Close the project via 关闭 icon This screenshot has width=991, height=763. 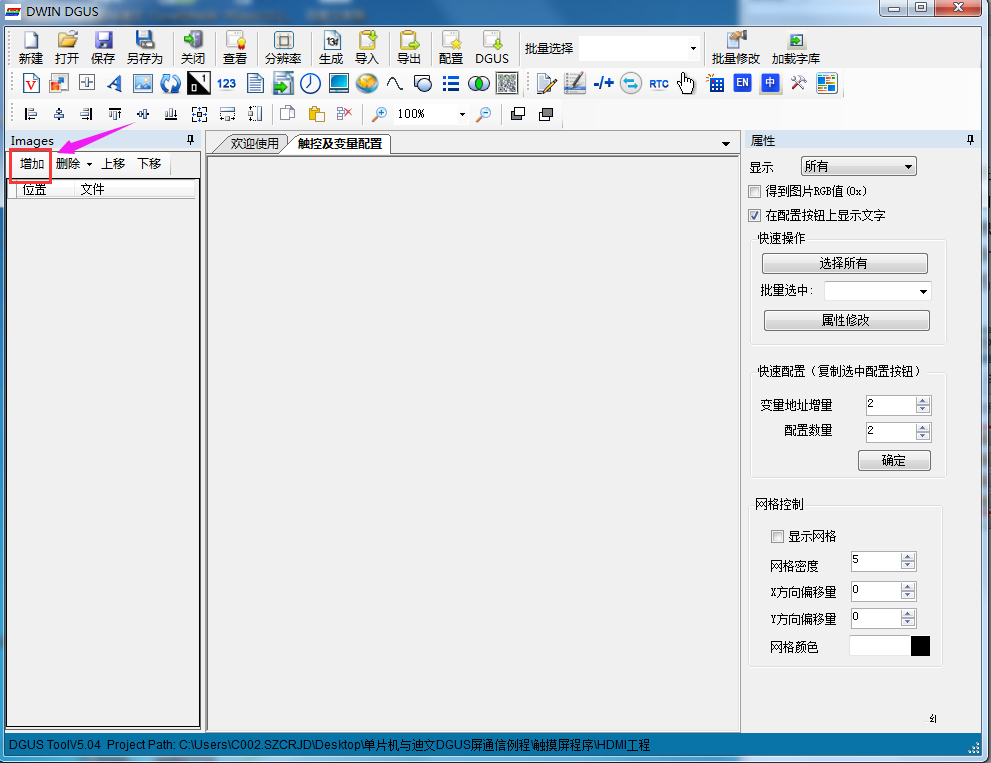click(x=193, y=48)
